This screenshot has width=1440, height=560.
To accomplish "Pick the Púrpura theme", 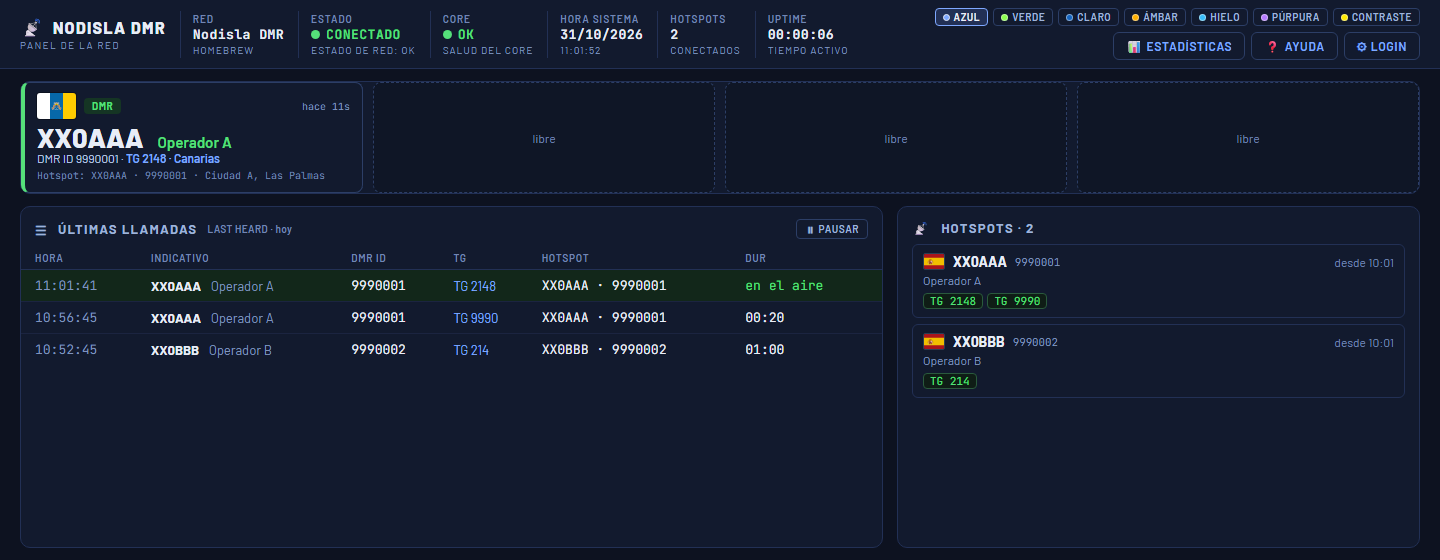I will pos(1290,17).
